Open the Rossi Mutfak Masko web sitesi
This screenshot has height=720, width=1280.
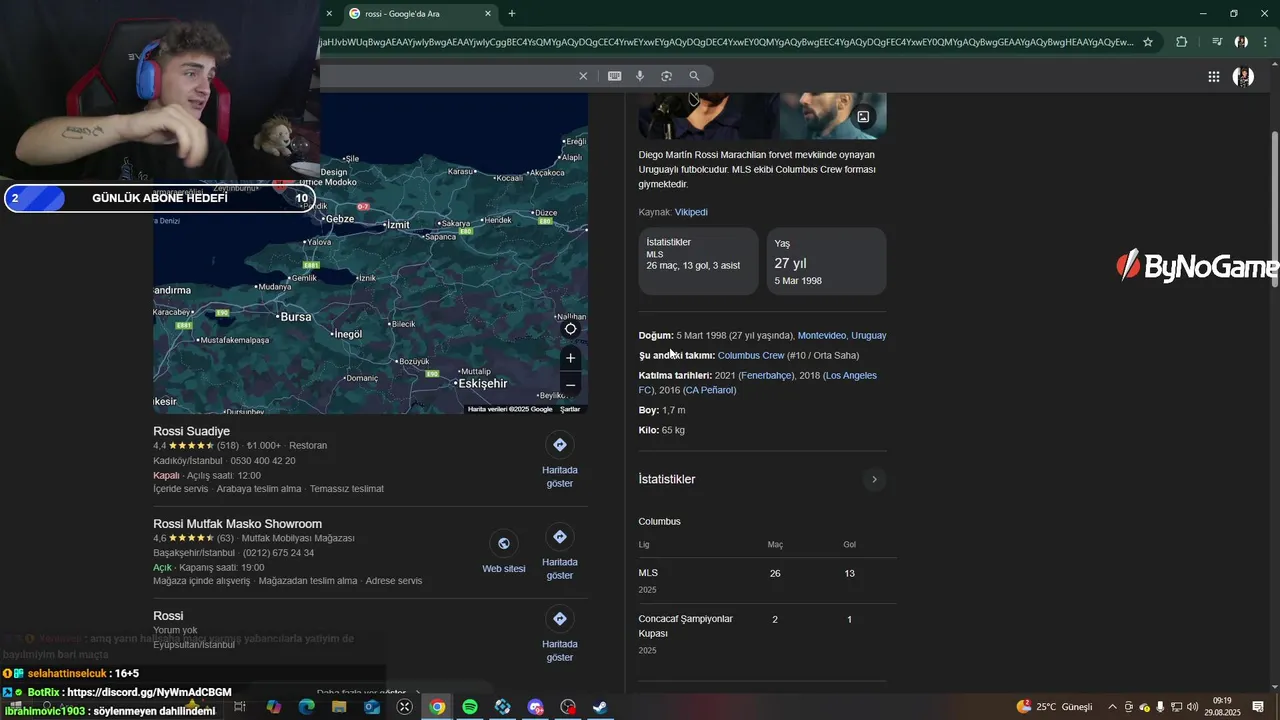[x=503, y=552]
